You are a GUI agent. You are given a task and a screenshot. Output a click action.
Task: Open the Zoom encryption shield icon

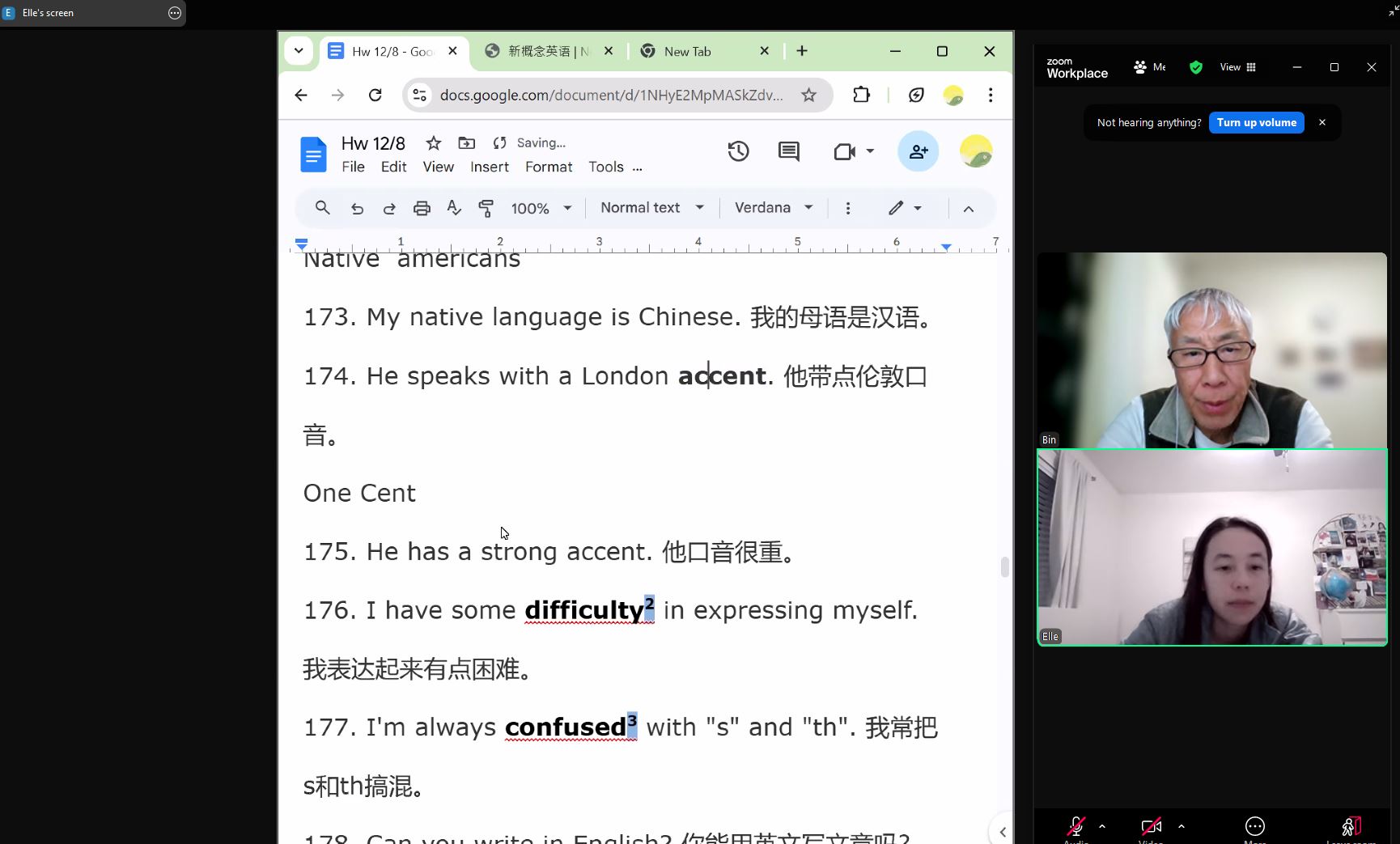click(1196, 67)
